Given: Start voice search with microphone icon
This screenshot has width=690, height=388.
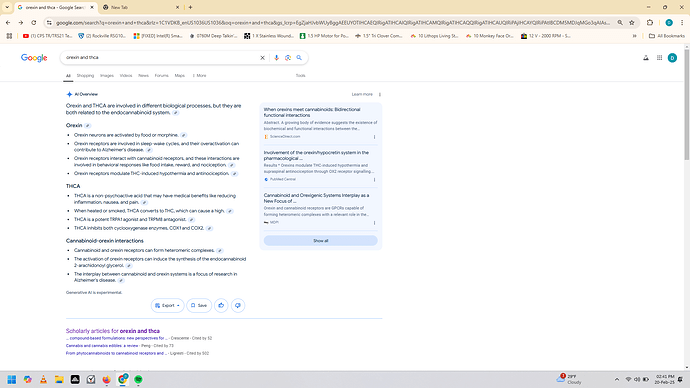Looking at the screenshot, I should pyautogui.click(x=276, y=58).
